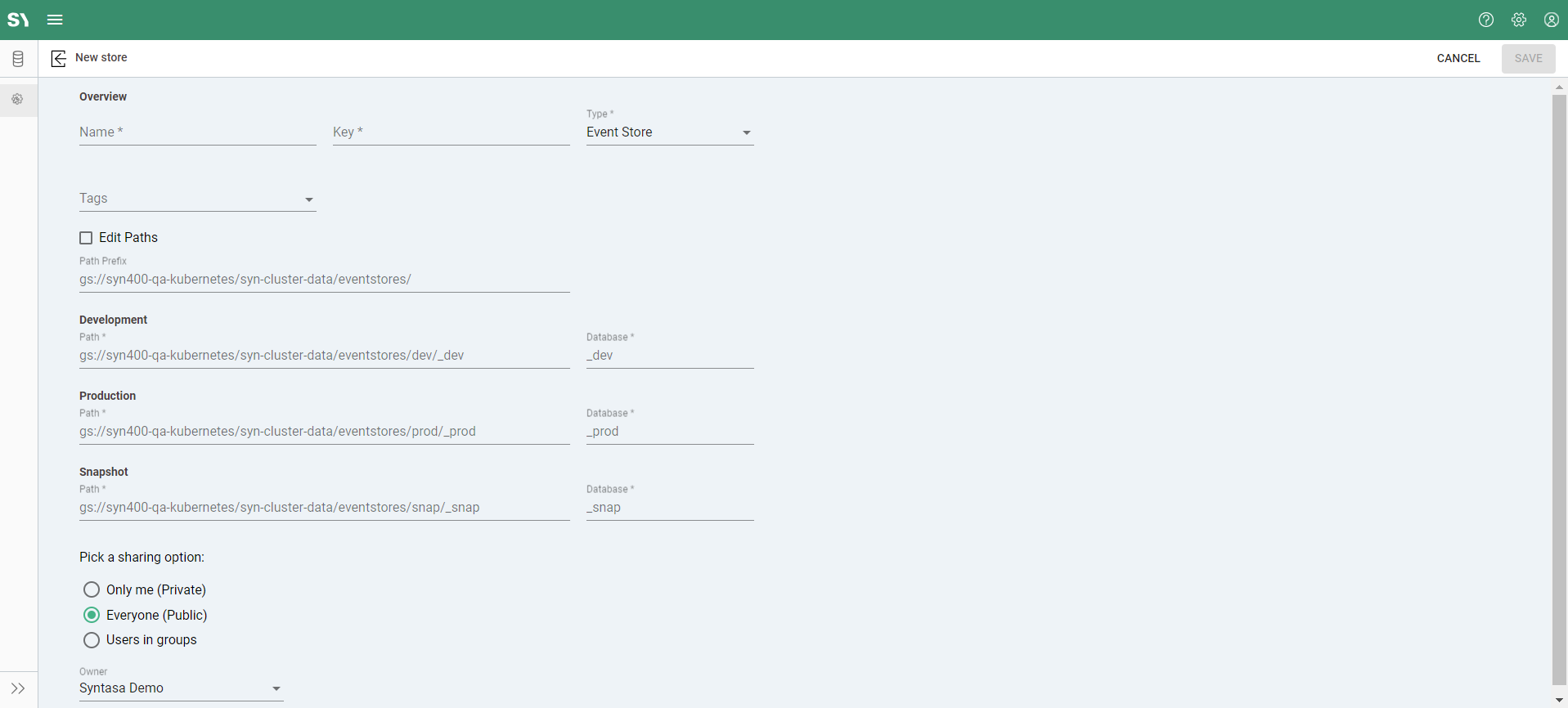Screen dimensions: 1568x708
Task: Choose Users in groups sharing option
Action: pyautogui.click(x=92, y=640)
